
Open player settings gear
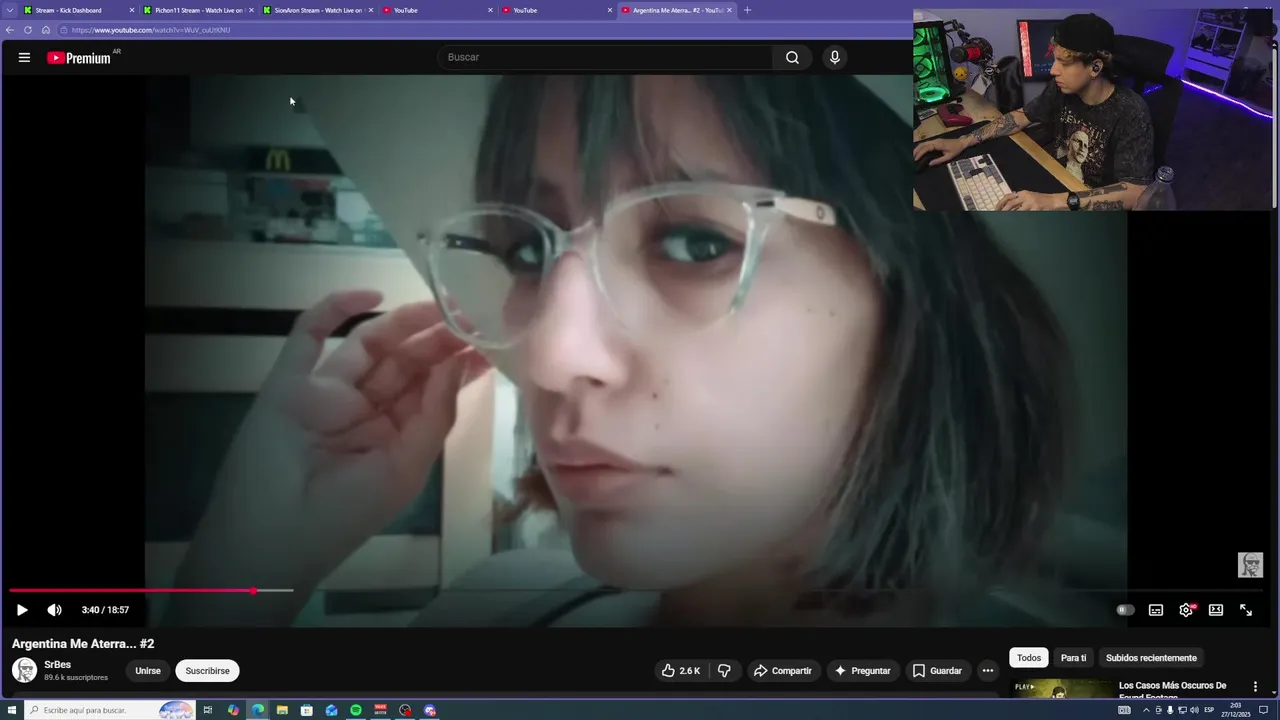pos(1186,610)
